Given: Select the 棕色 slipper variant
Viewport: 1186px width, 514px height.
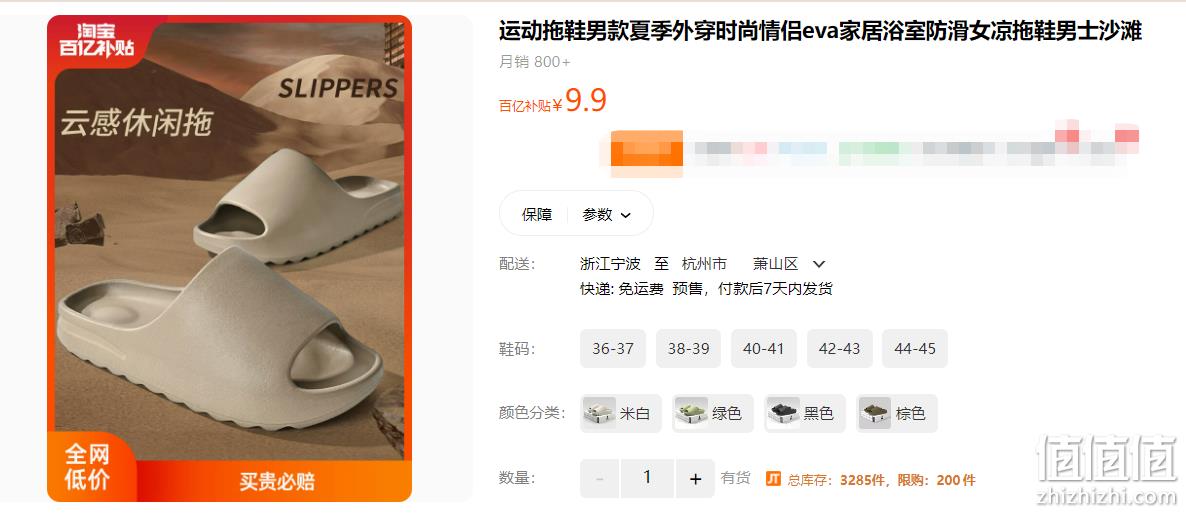Looking at the screenshot, I should coord(897,413).
